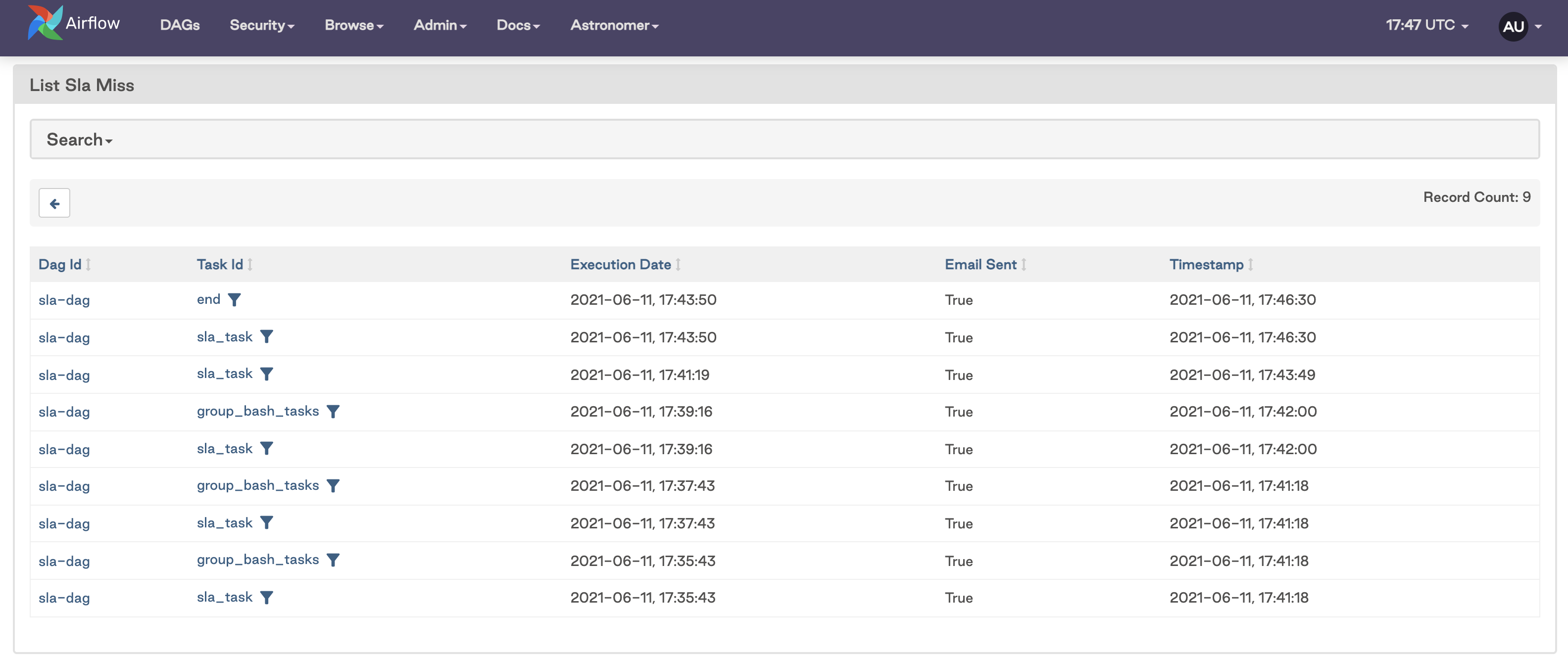Click filter icon in last group_bash_tasks row

pos(333,560)
